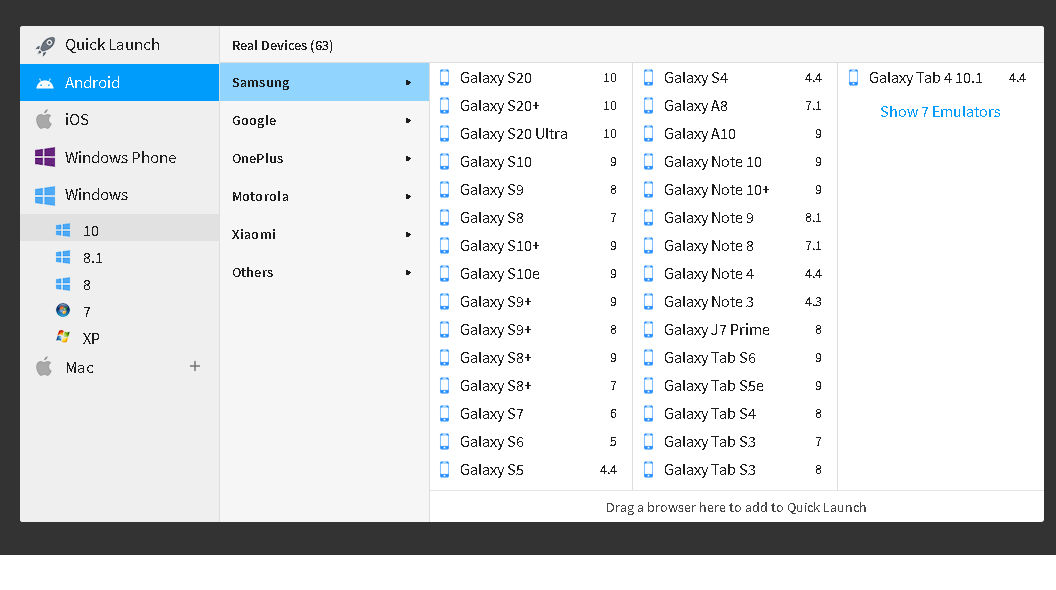Click phone icon beside Galaxy S10e

coord(444,273)
